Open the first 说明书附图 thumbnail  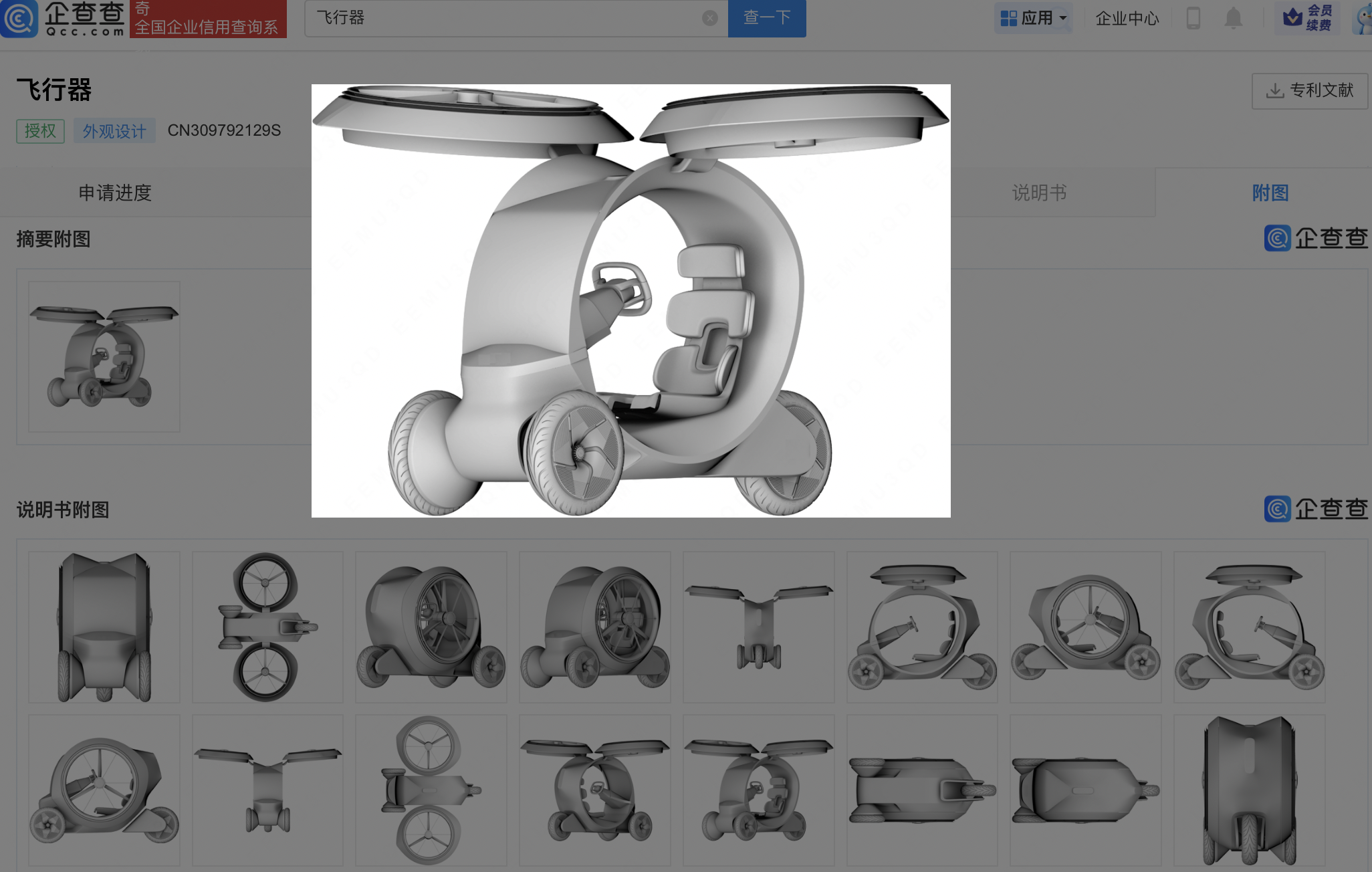coord(104,627)
